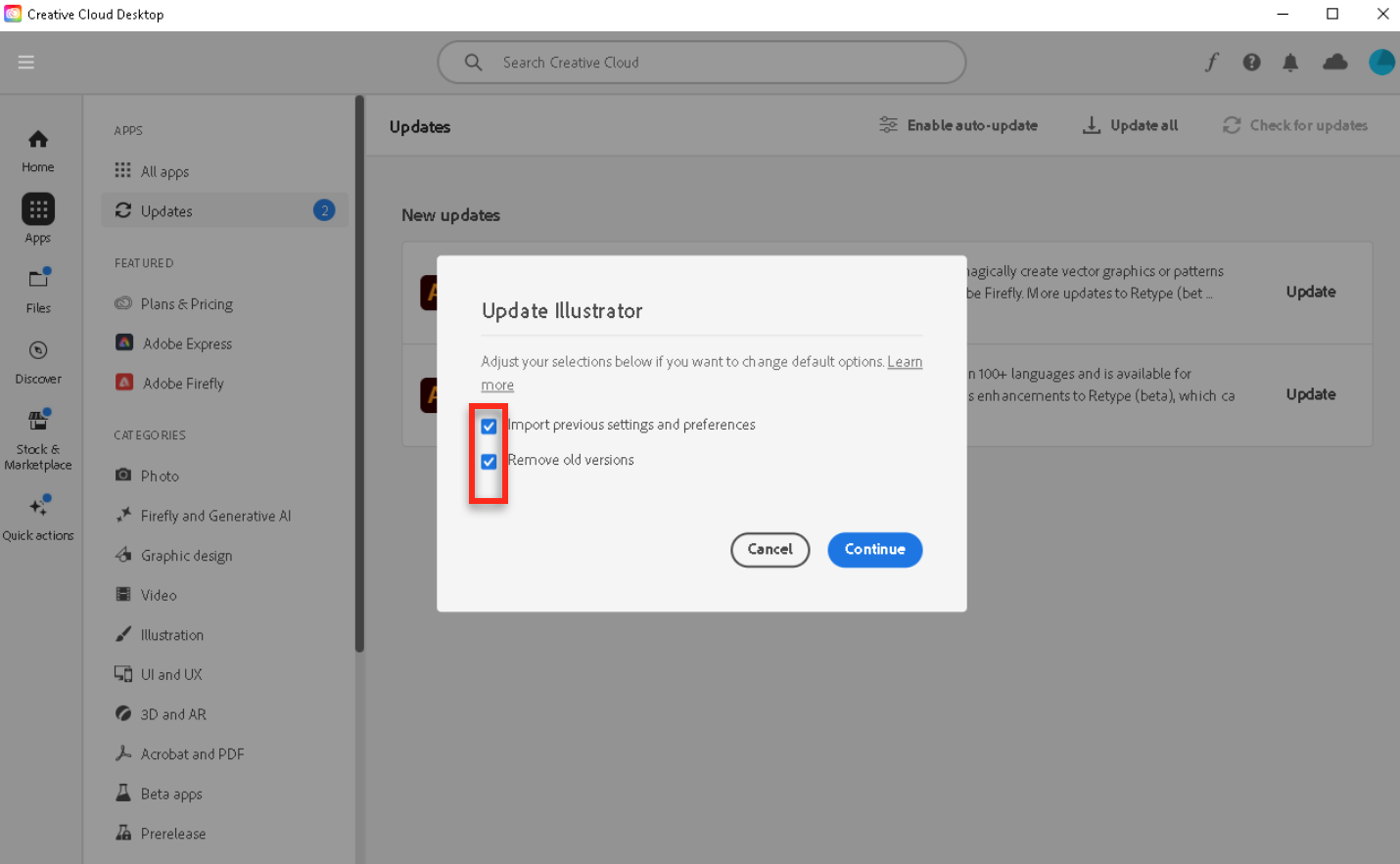Open the Help question mark icon

[x=1251, y=63]
